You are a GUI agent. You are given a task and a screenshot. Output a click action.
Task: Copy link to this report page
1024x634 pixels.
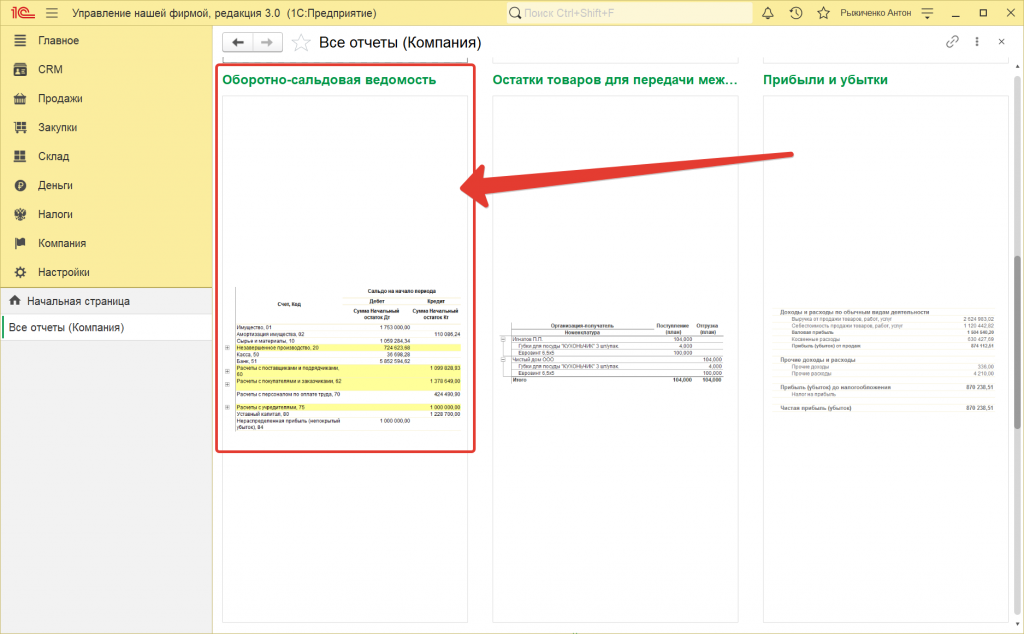point(952,42)
